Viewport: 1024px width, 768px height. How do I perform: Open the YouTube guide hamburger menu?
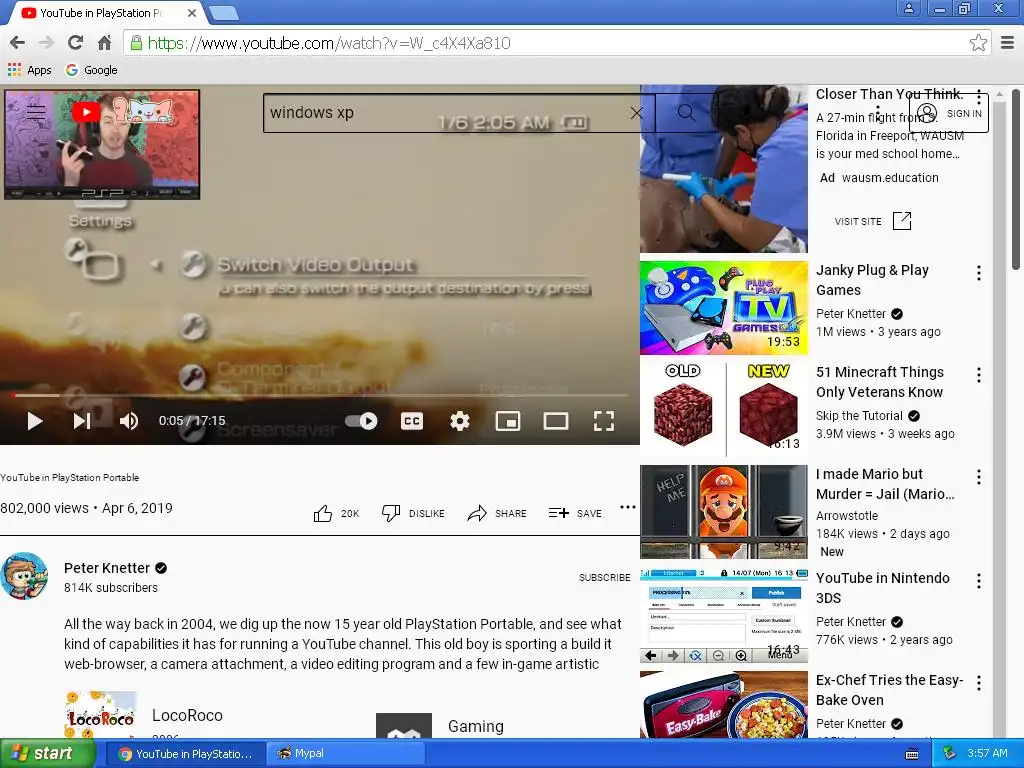click(36, 112)
